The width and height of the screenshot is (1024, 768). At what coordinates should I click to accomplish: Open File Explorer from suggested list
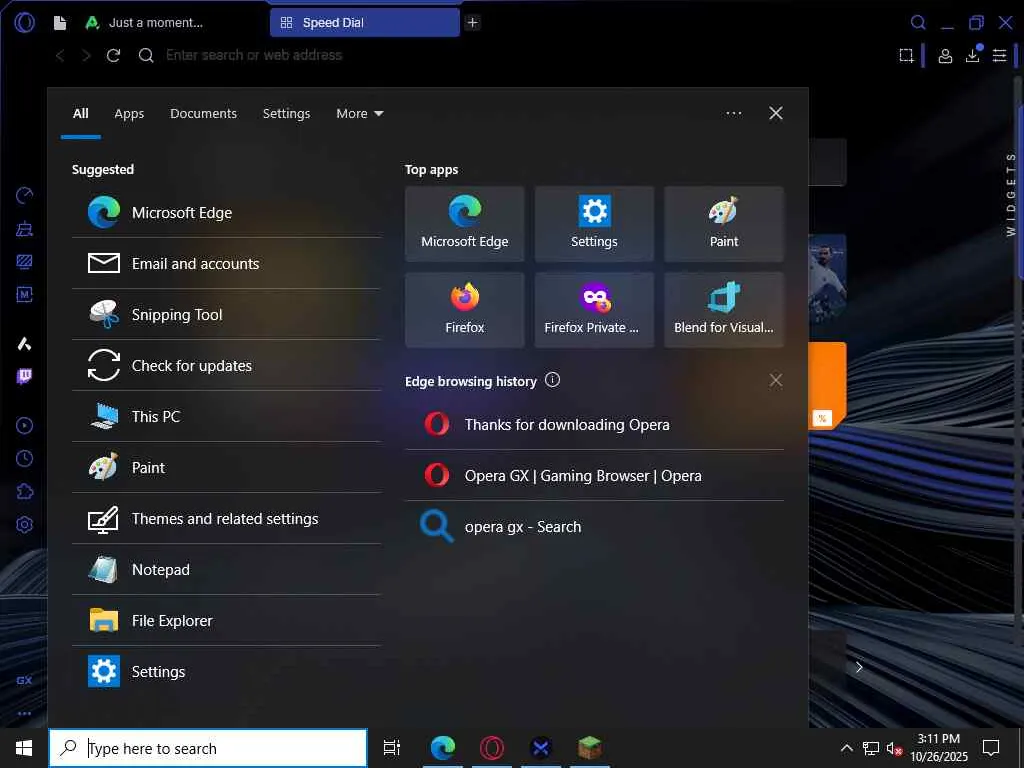[x=226, y=620]
